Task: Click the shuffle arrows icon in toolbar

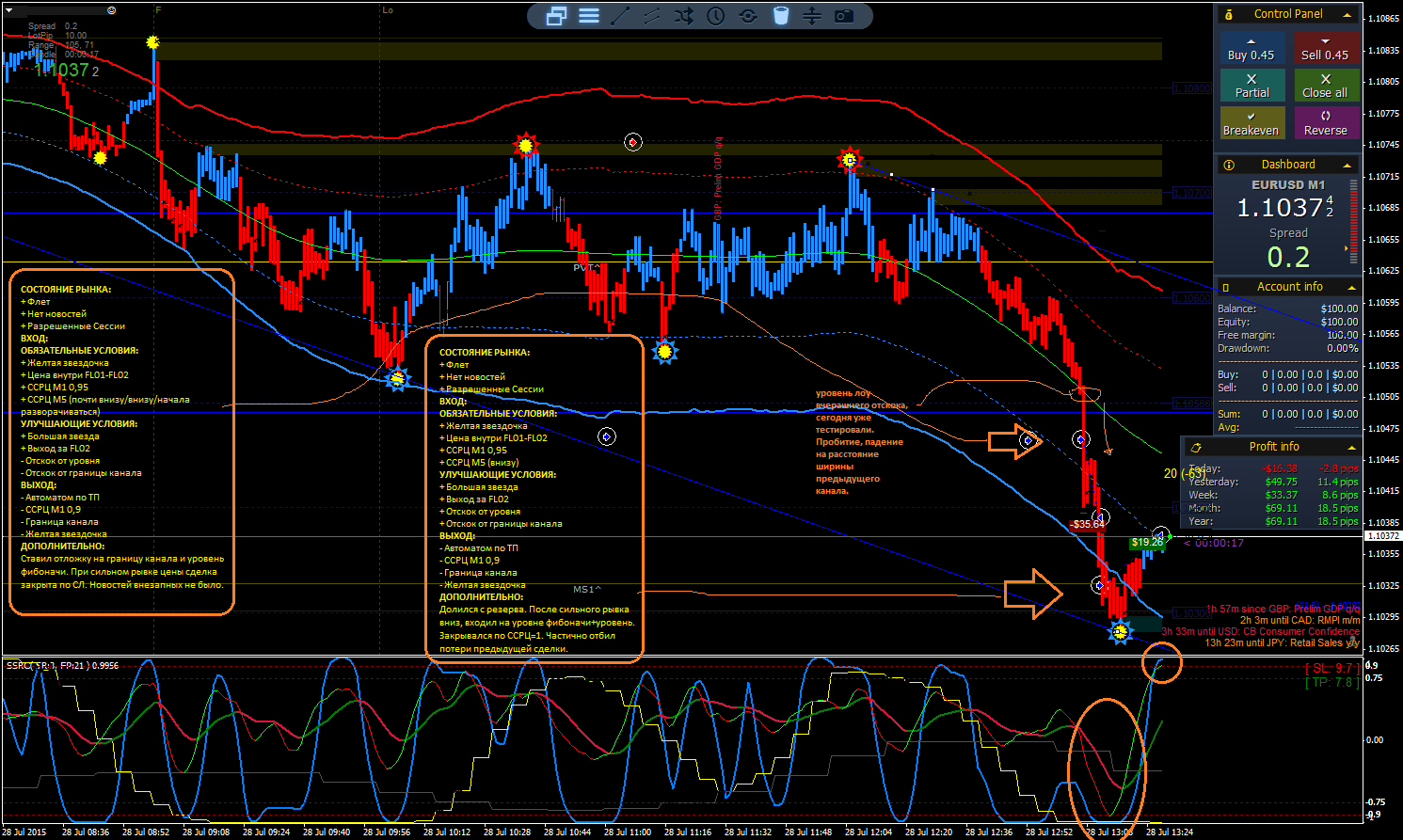Action: tap(684, 16)
